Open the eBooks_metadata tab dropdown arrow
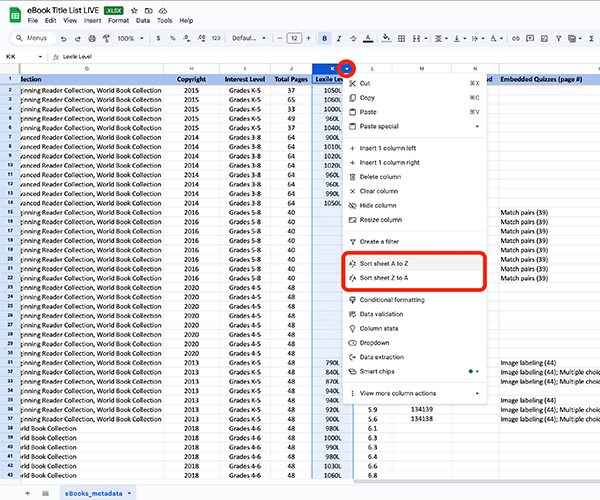 (x=129, y=493)
